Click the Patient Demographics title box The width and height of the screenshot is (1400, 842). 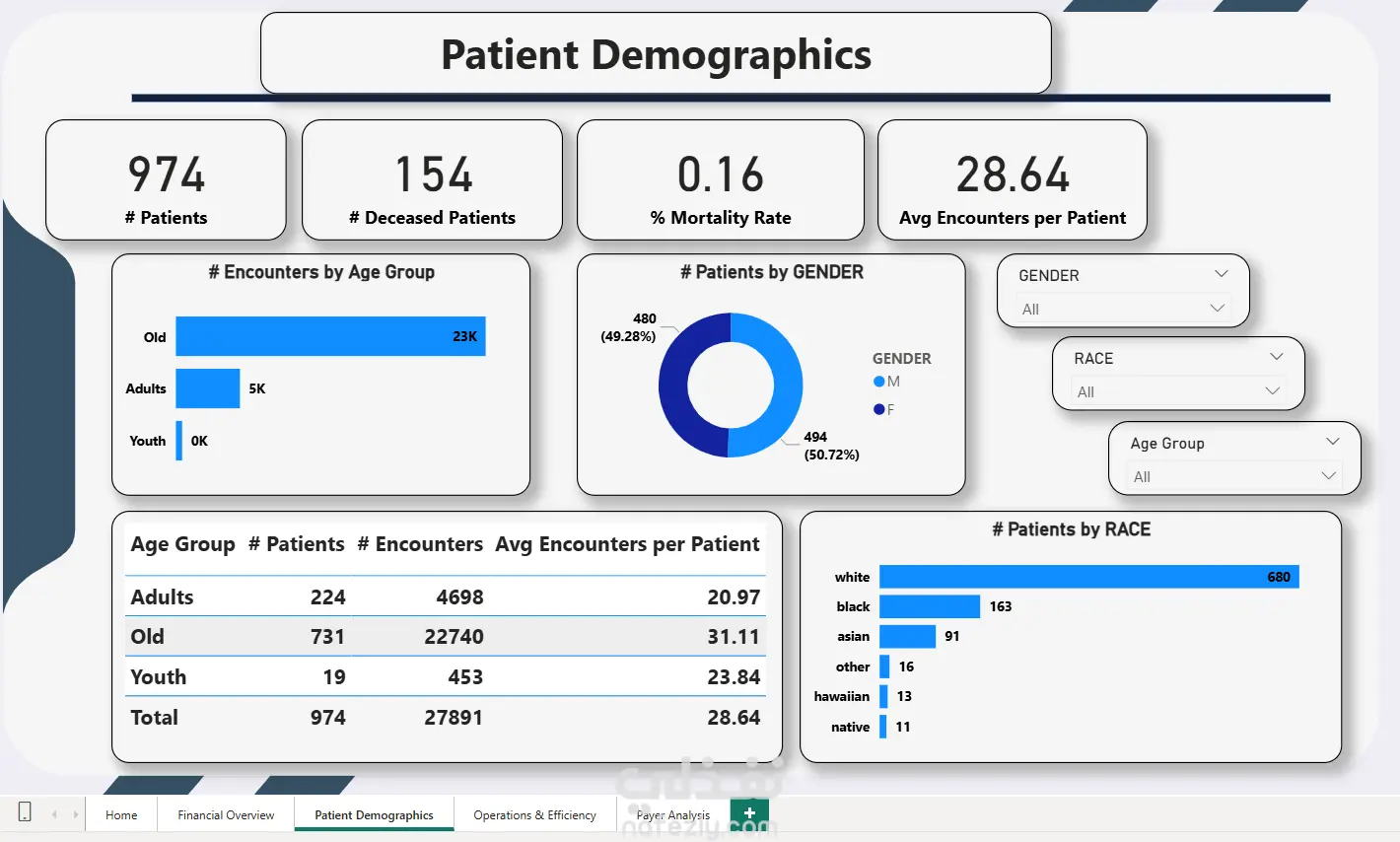point(656,53)
